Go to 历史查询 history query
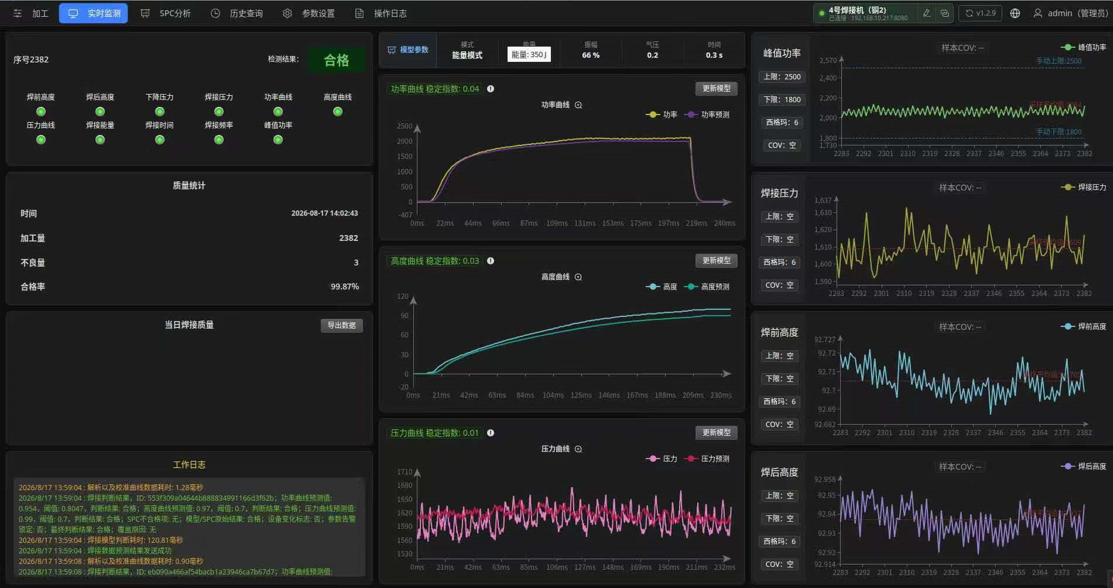This screenshot has width=1113, height=588. click(236, 13)
